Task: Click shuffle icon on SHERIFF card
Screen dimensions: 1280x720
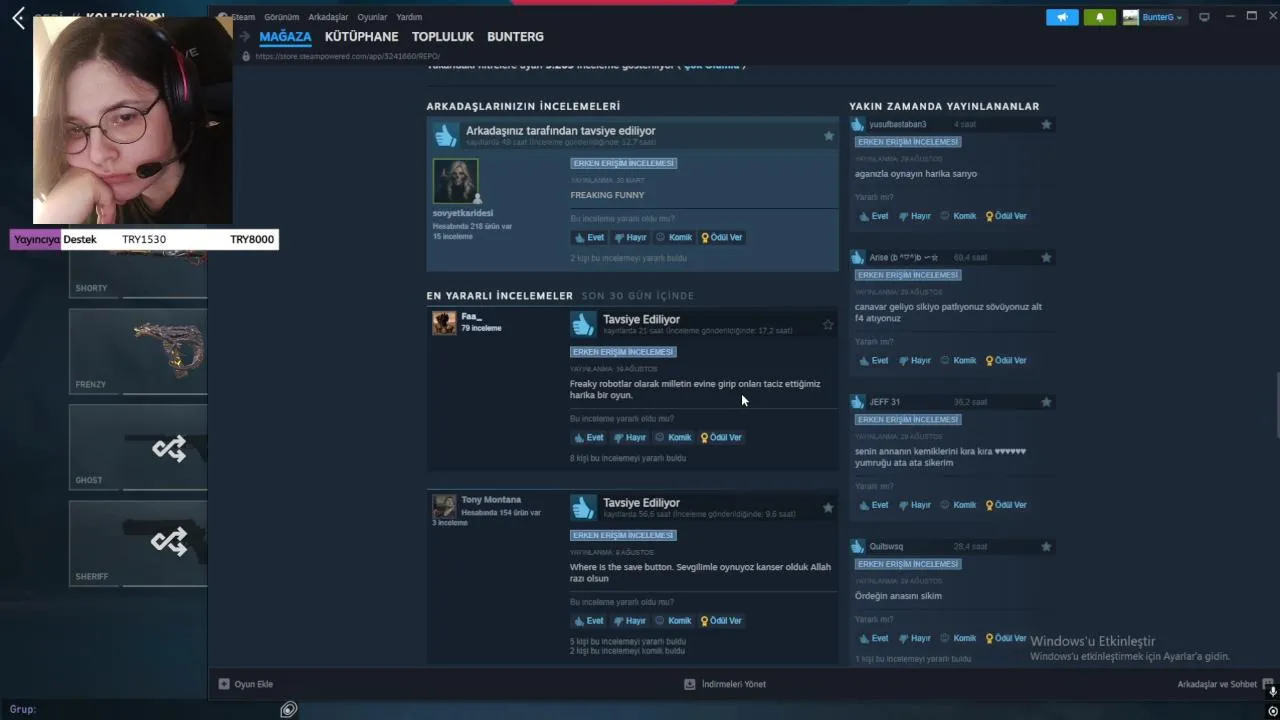Action: click(x=169, y=541)
